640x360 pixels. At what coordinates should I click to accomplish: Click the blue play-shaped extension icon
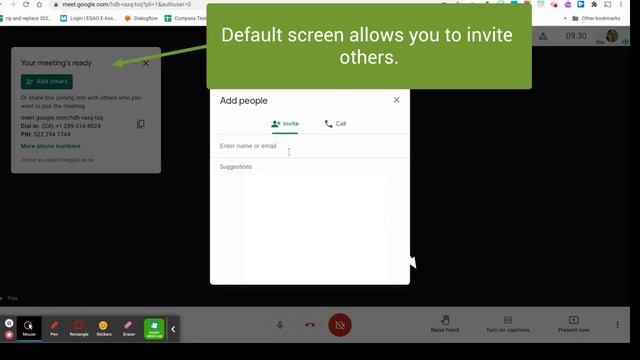point(580,4)
